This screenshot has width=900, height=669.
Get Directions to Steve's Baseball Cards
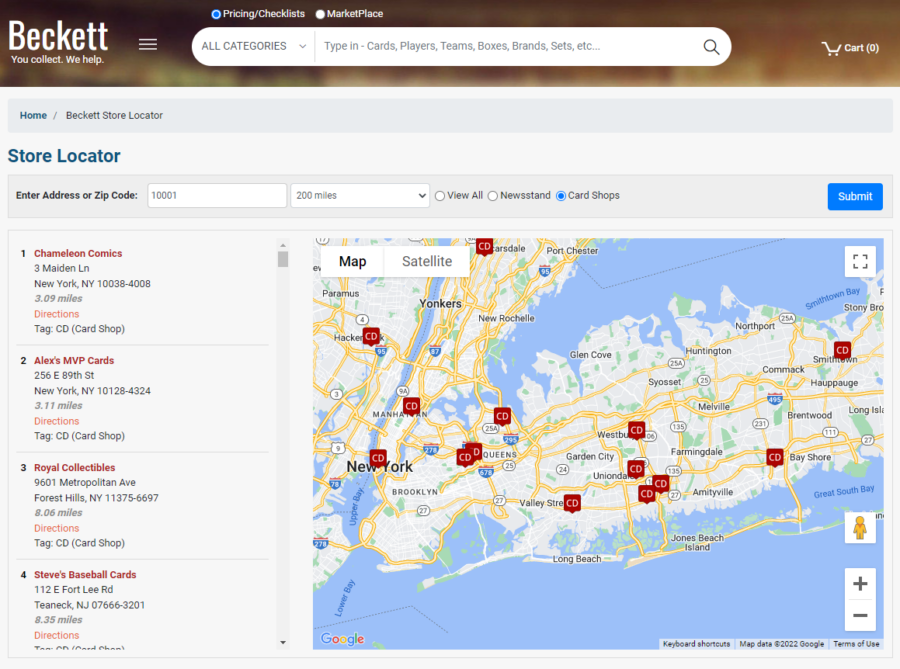pos(56,635)
